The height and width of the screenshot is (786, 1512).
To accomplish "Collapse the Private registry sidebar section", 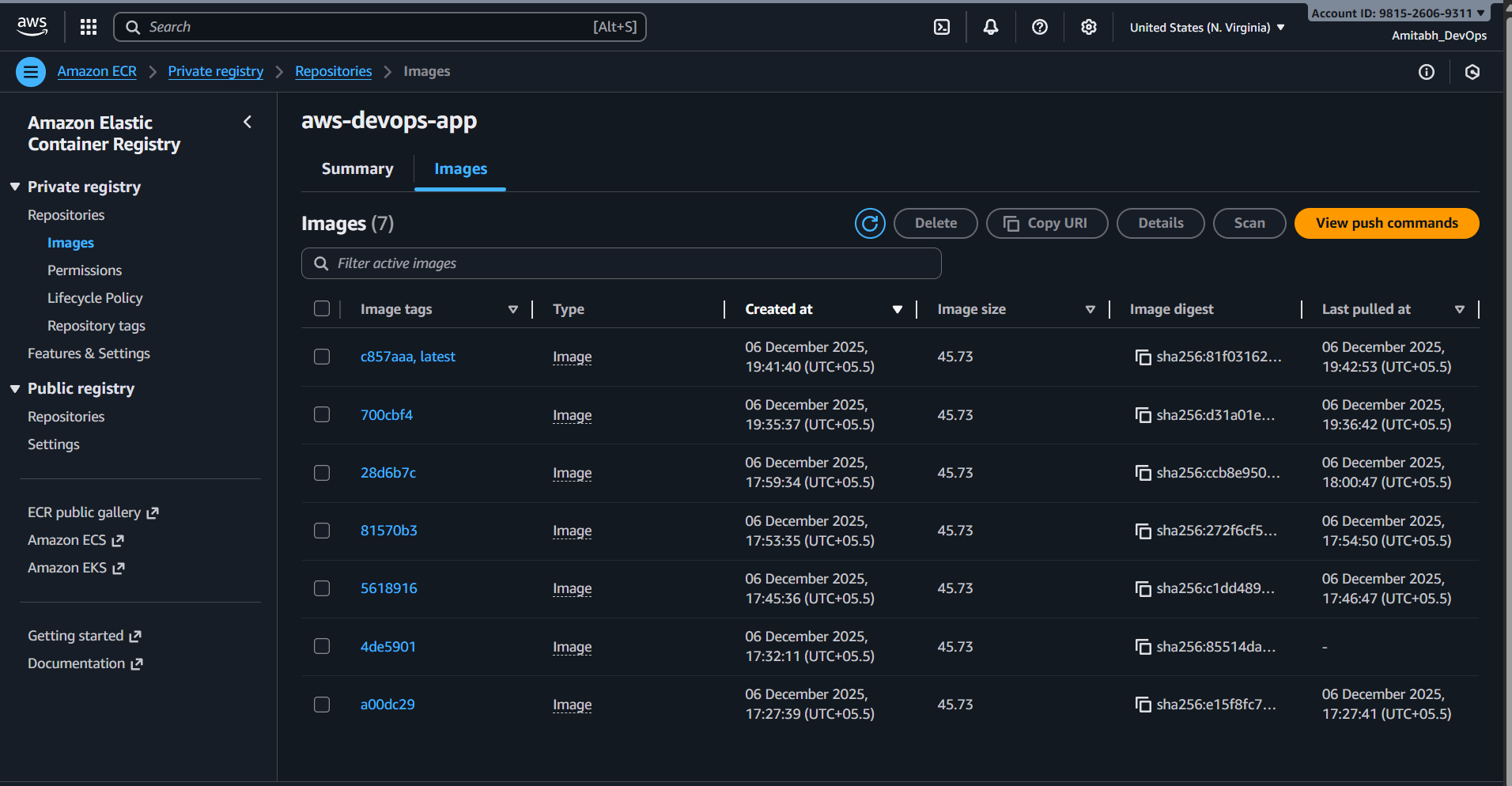I will click(x=15, y=187).
